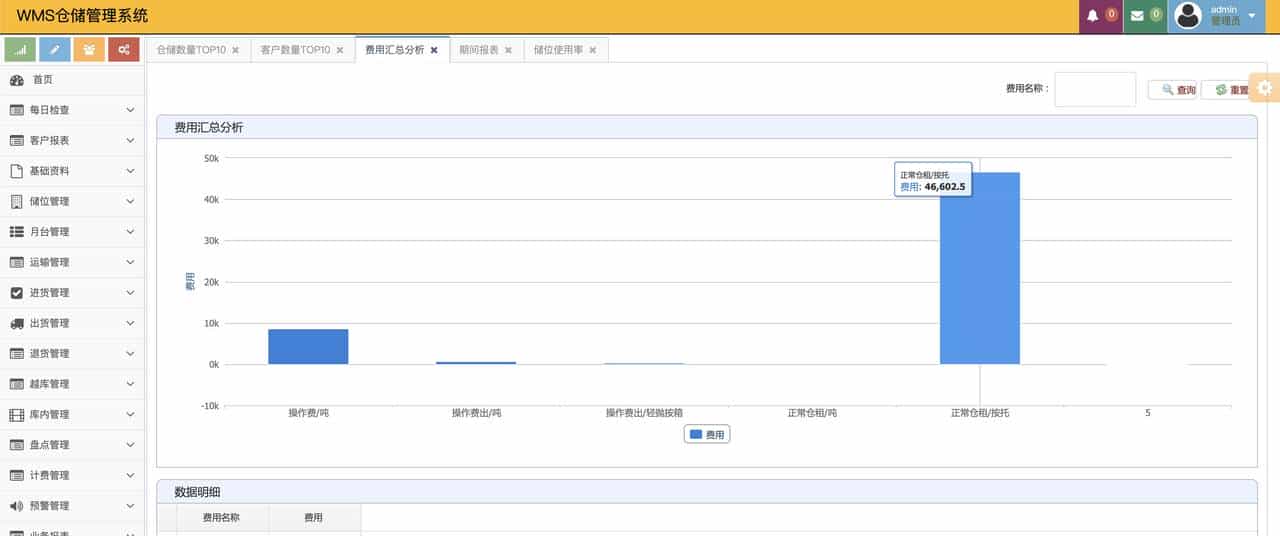The width and height of the screenshot is (1280, 536).
Task: Open the bell notifications icon
Action: point(1093,16)
